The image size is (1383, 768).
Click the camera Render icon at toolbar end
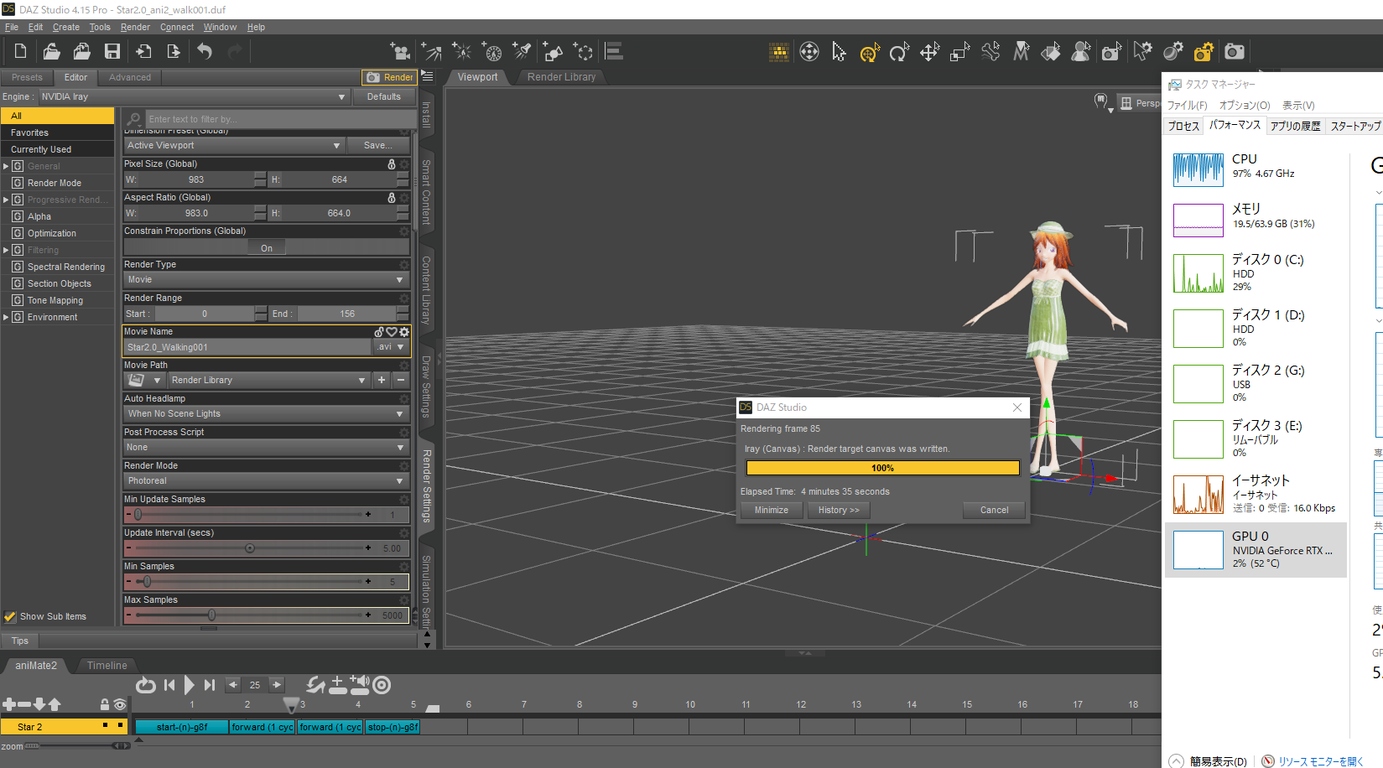1235,52
